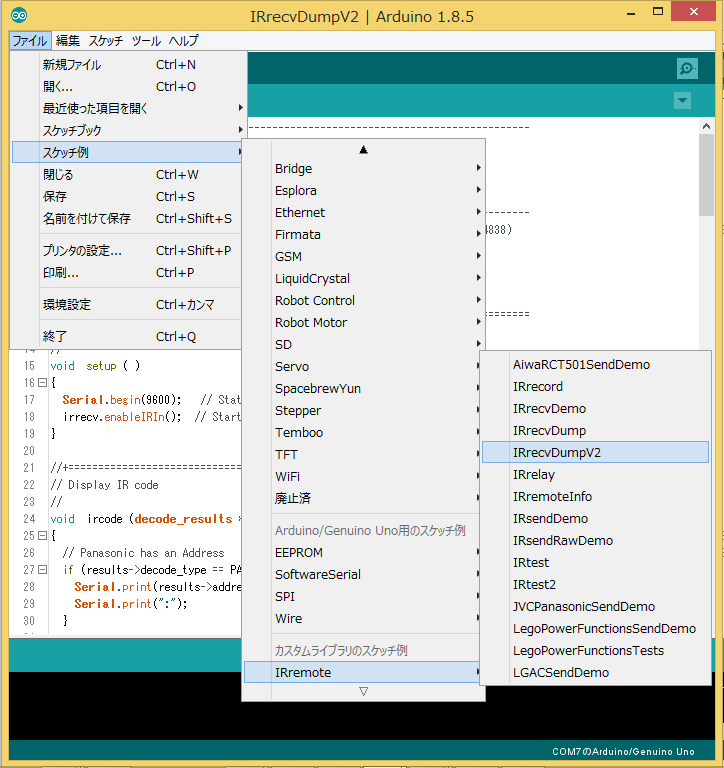The width and height of the screenshot is (724, 768).
Task: Open Servo examples entry
Action: click(362, 367)
